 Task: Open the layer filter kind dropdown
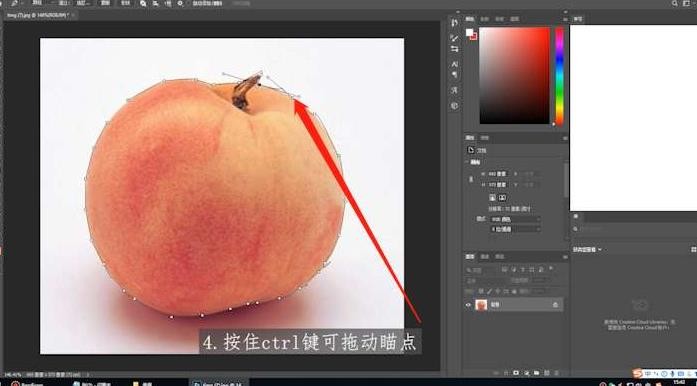click(x=481, y=269)
